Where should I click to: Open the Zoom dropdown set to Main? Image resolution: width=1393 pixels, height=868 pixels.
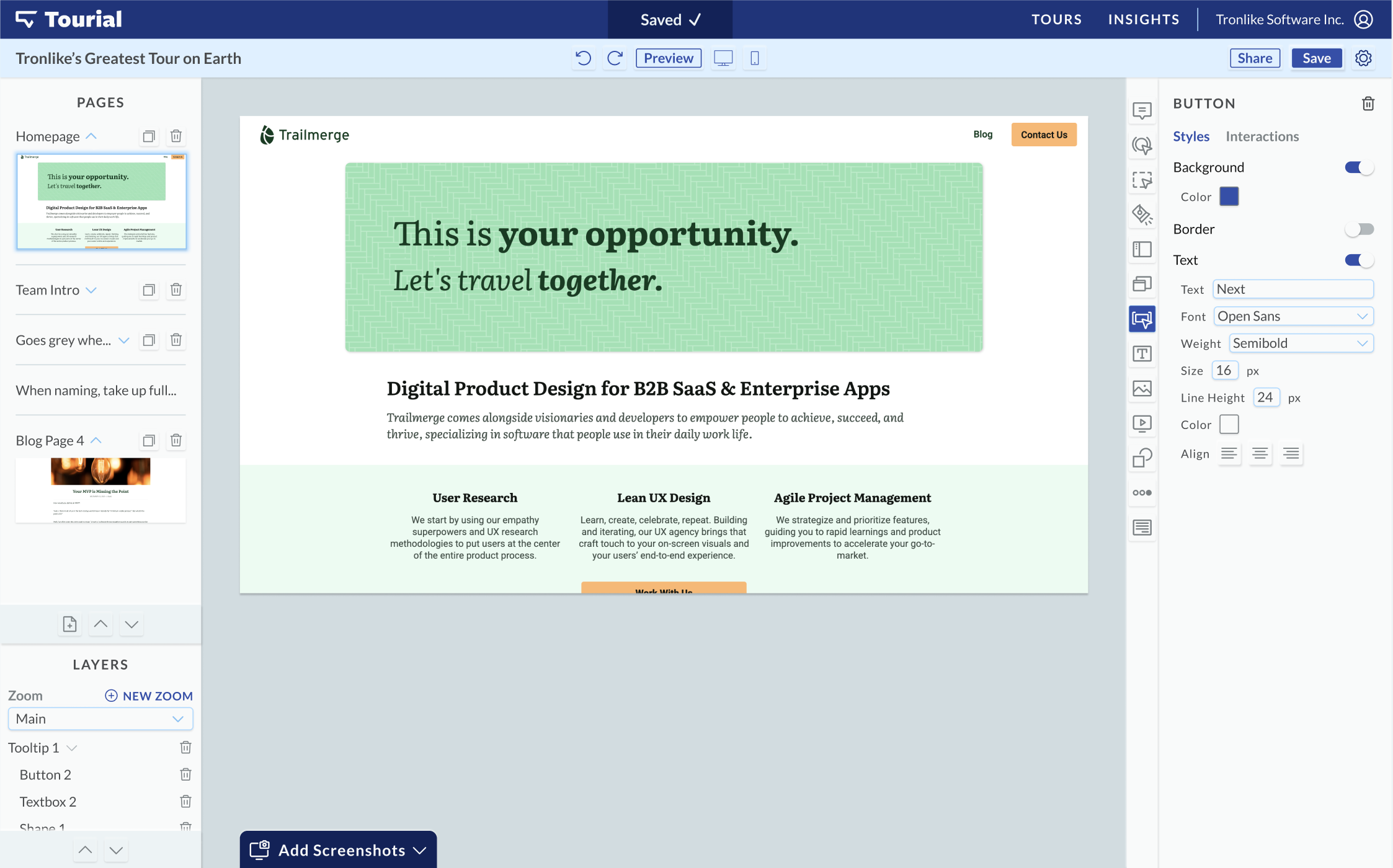point(100,719)
